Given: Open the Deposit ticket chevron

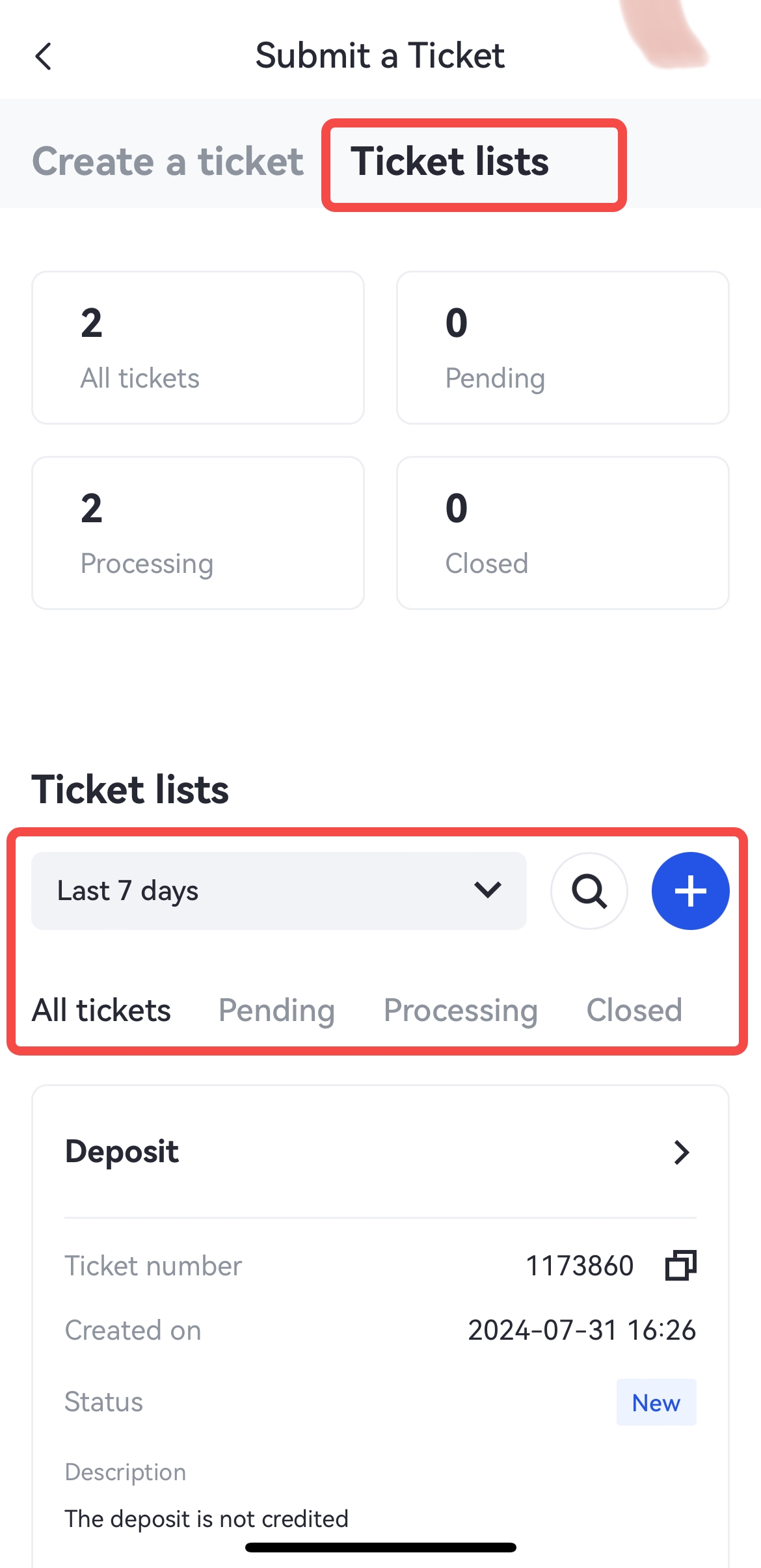Looking at the screenshot, I should coord(681,1152).
